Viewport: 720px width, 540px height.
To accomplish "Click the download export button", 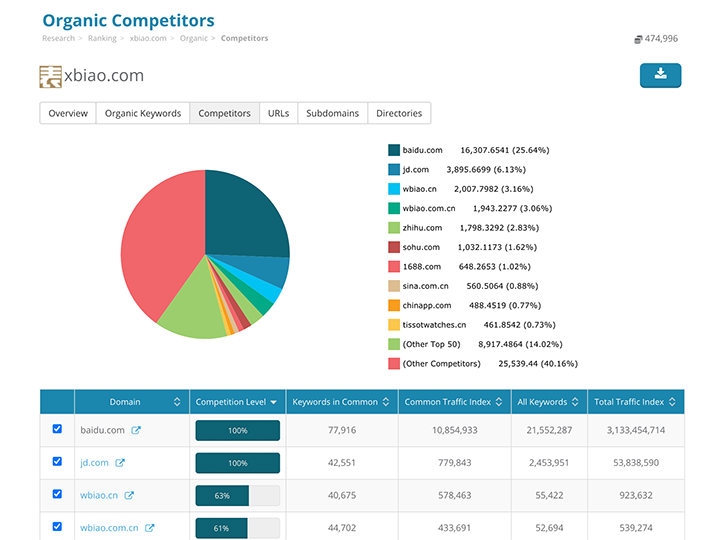I will point(660,74).
